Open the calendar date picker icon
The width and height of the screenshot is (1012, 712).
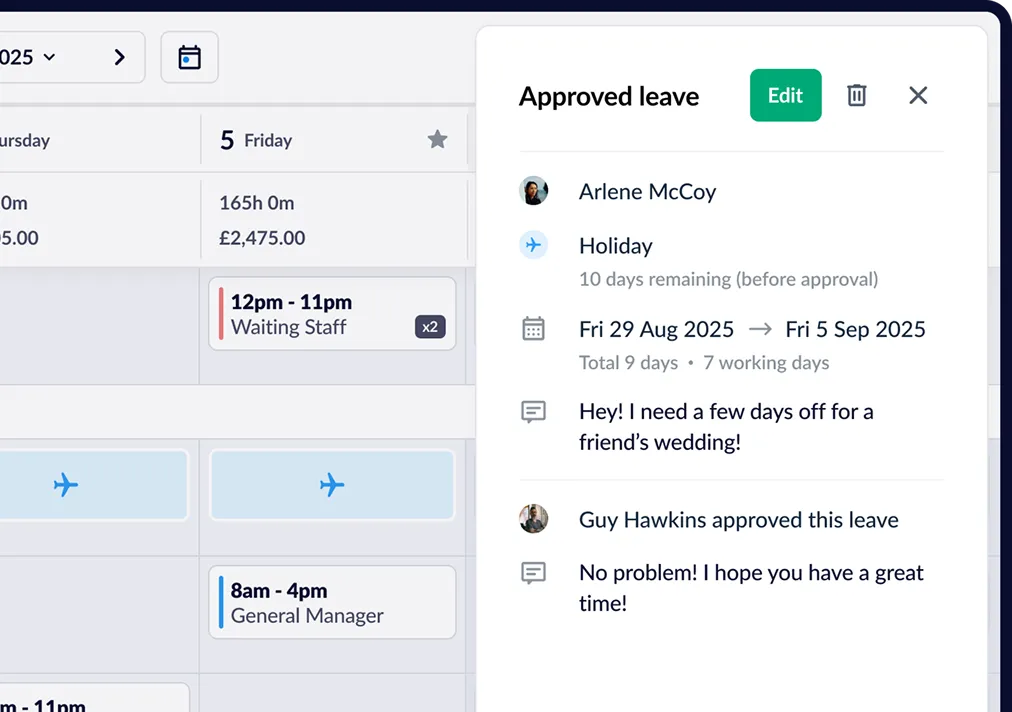[x=189, y=57]
